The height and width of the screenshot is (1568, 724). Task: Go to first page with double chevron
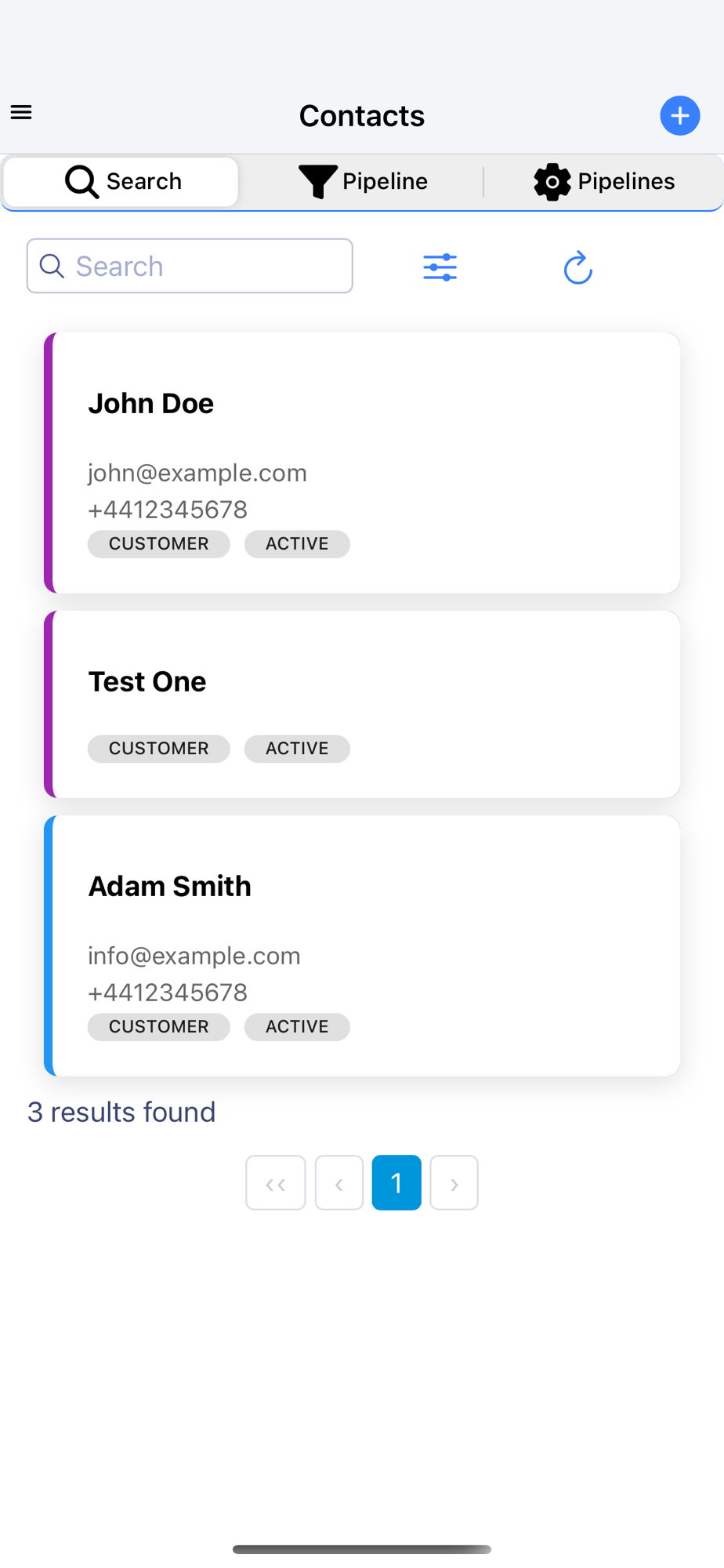tap(276, 1182)
